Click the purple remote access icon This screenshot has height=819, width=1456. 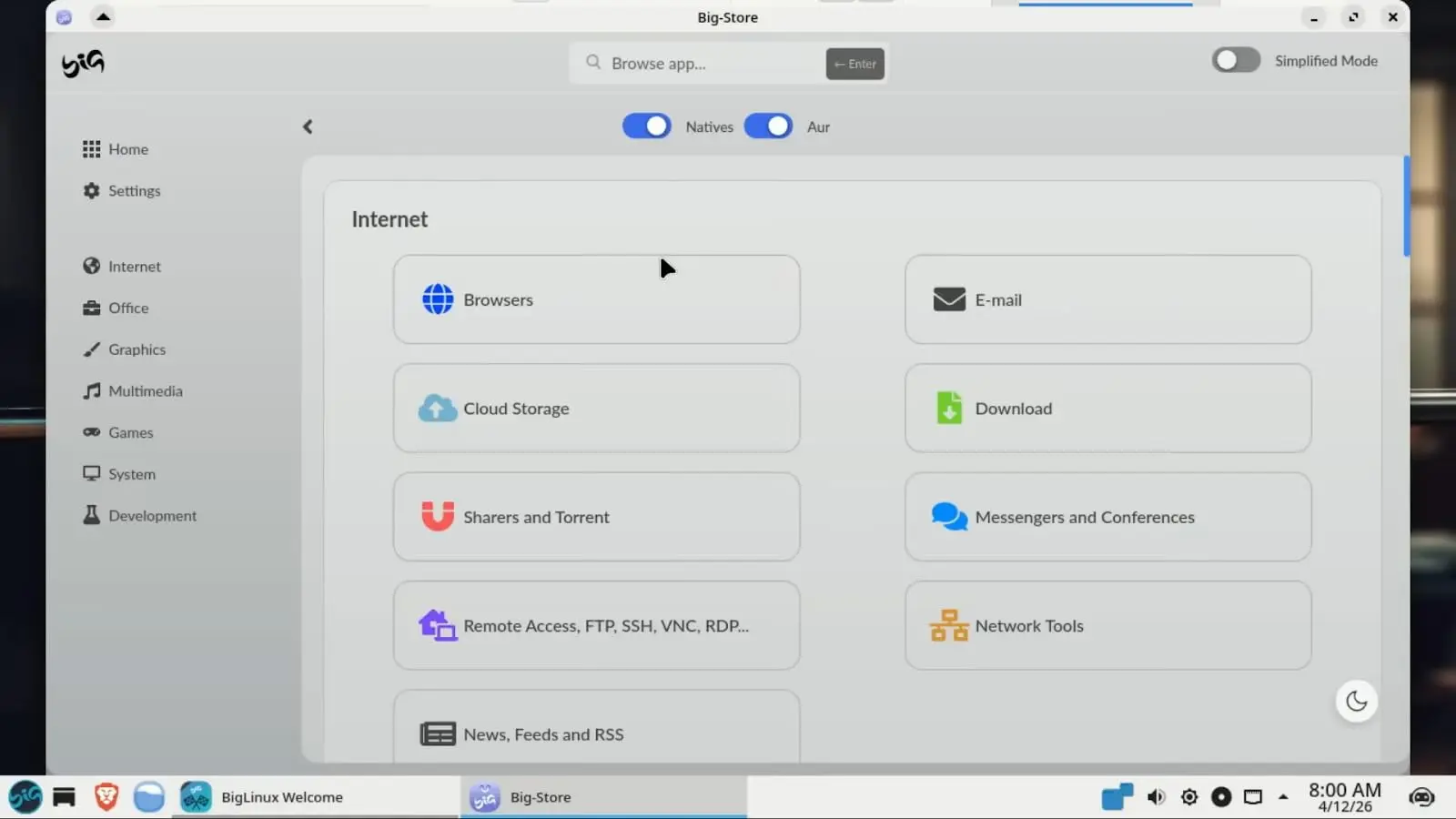(438, 625)
